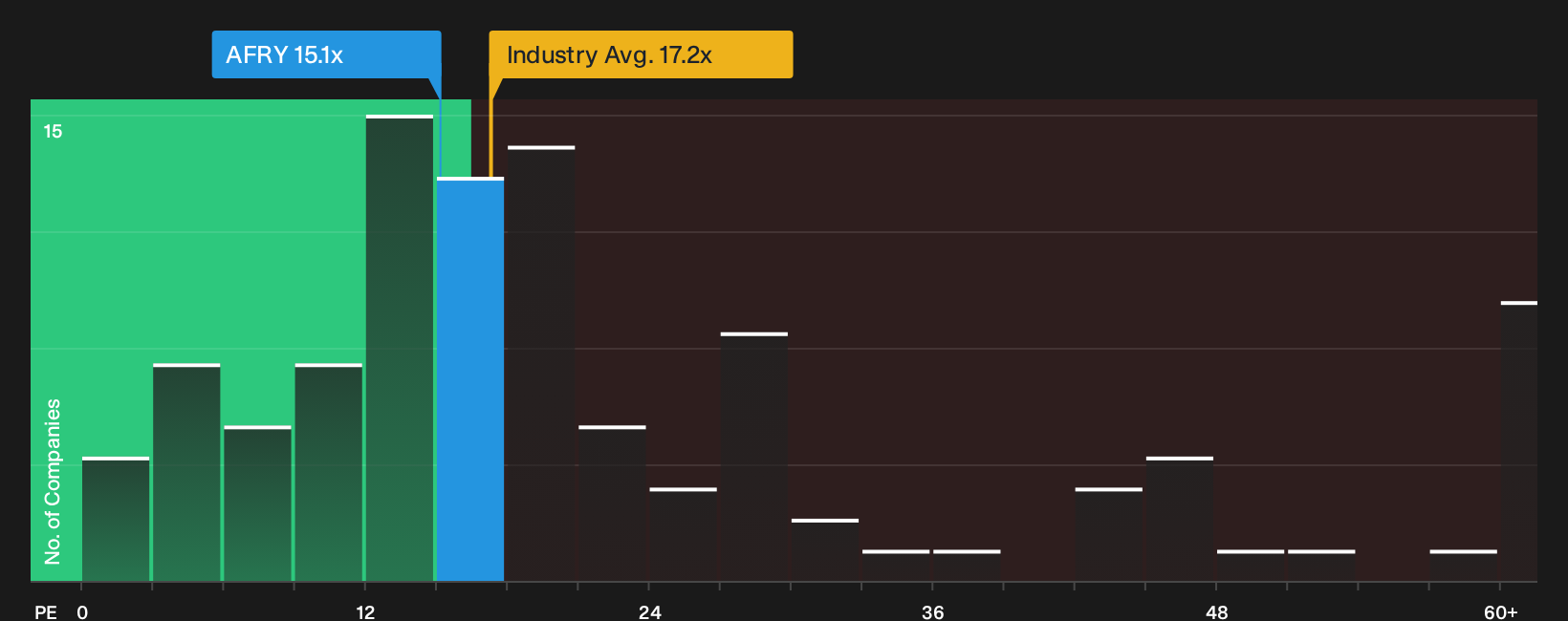
Task: Click the PE axis title
Action: click(x=46, y=611)
